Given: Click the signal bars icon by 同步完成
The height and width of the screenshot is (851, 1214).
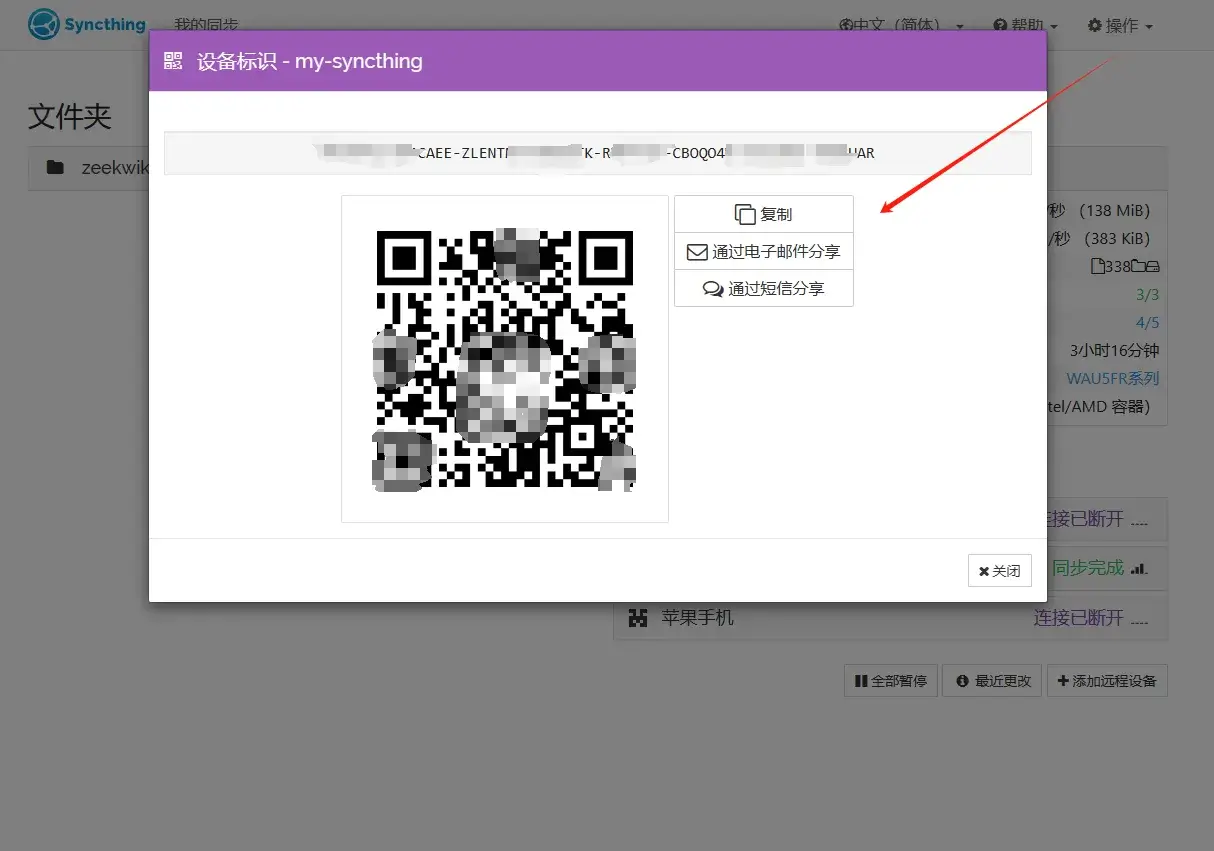Looking at the screenshot, I should [1138, 569].
